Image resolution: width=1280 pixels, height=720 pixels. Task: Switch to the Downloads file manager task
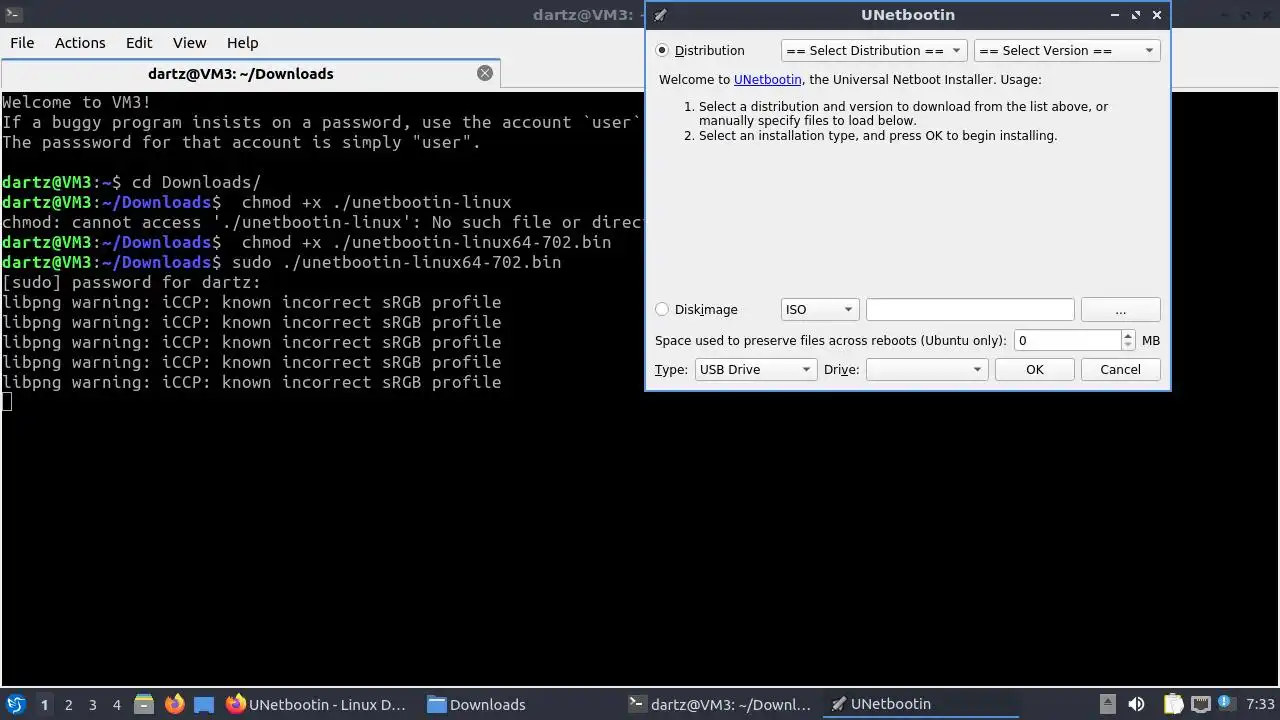(476, 704)
